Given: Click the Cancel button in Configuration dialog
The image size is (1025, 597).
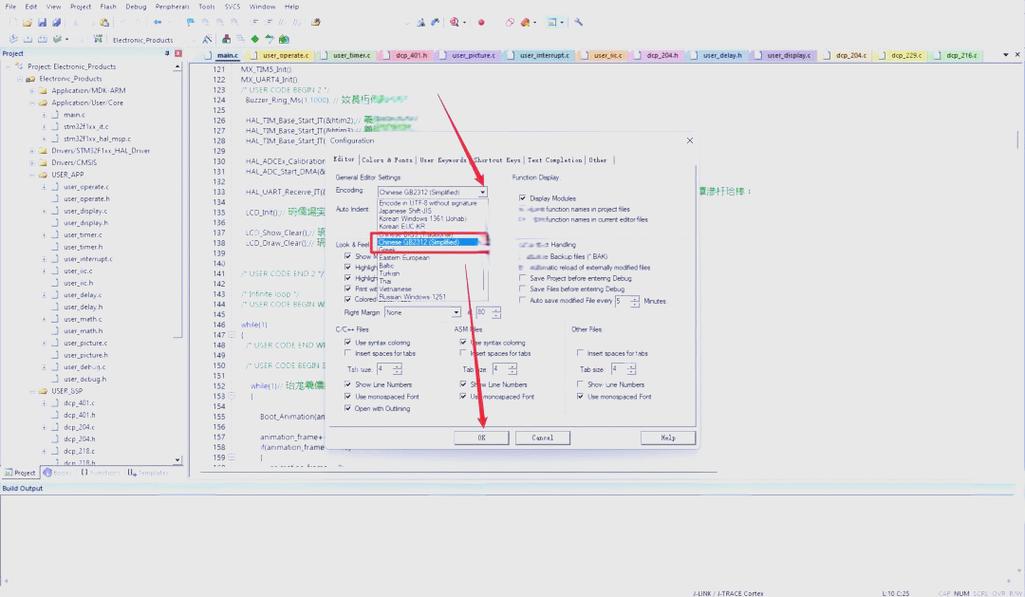Looking at the screenshot, I should 543,437.
